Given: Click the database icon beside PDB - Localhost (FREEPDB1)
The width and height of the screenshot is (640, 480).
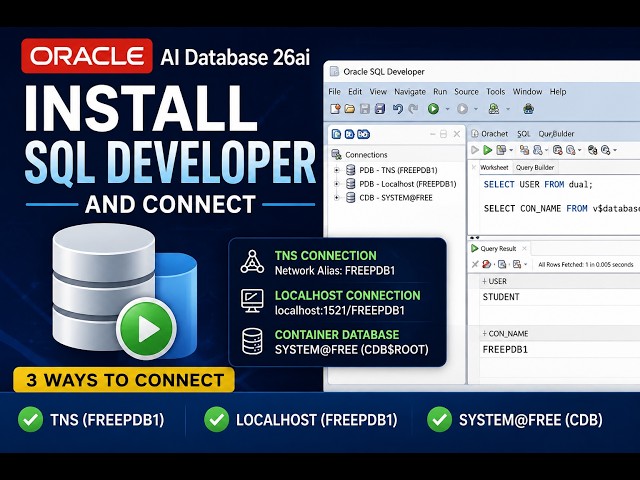Looking at the screenshot, I should coord(350,184).
